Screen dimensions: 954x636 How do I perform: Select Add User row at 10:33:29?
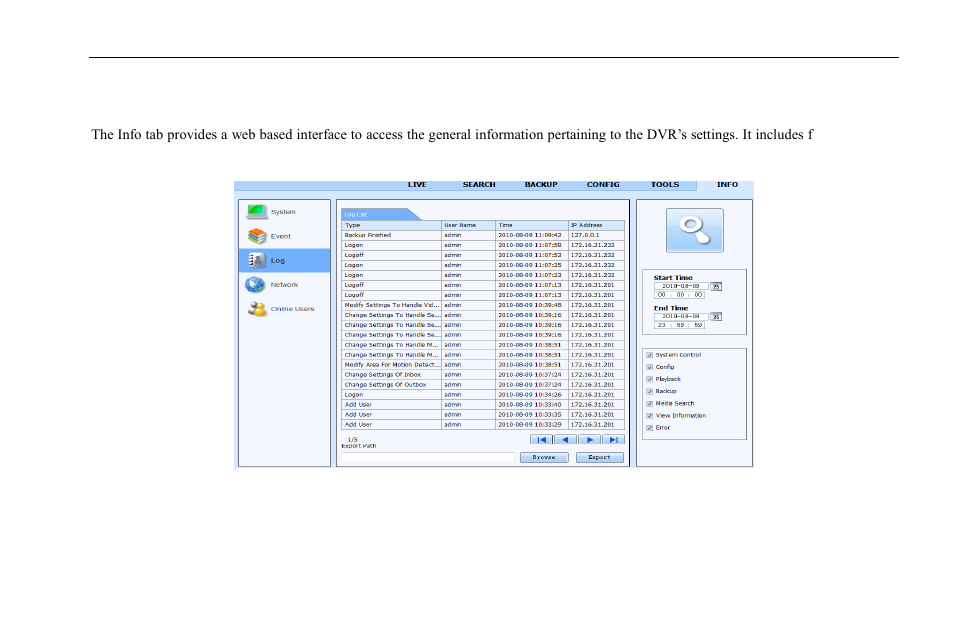pyautogui.click(x=483, y=425)
